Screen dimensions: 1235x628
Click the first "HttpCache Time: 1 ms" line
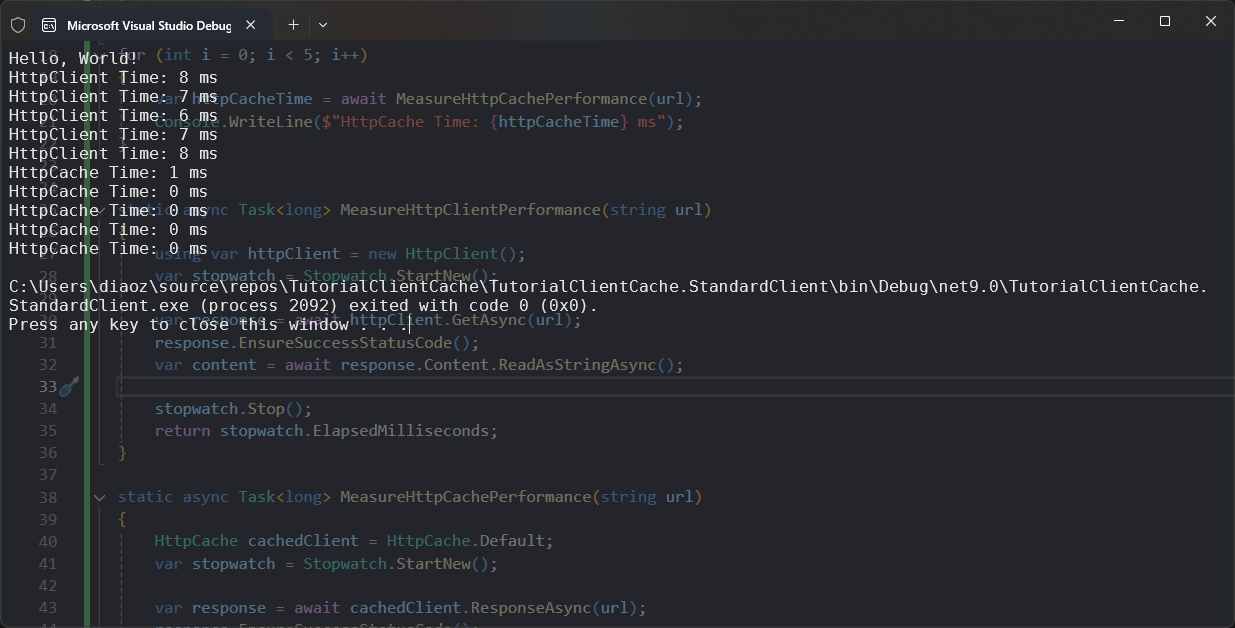(108, 172)
